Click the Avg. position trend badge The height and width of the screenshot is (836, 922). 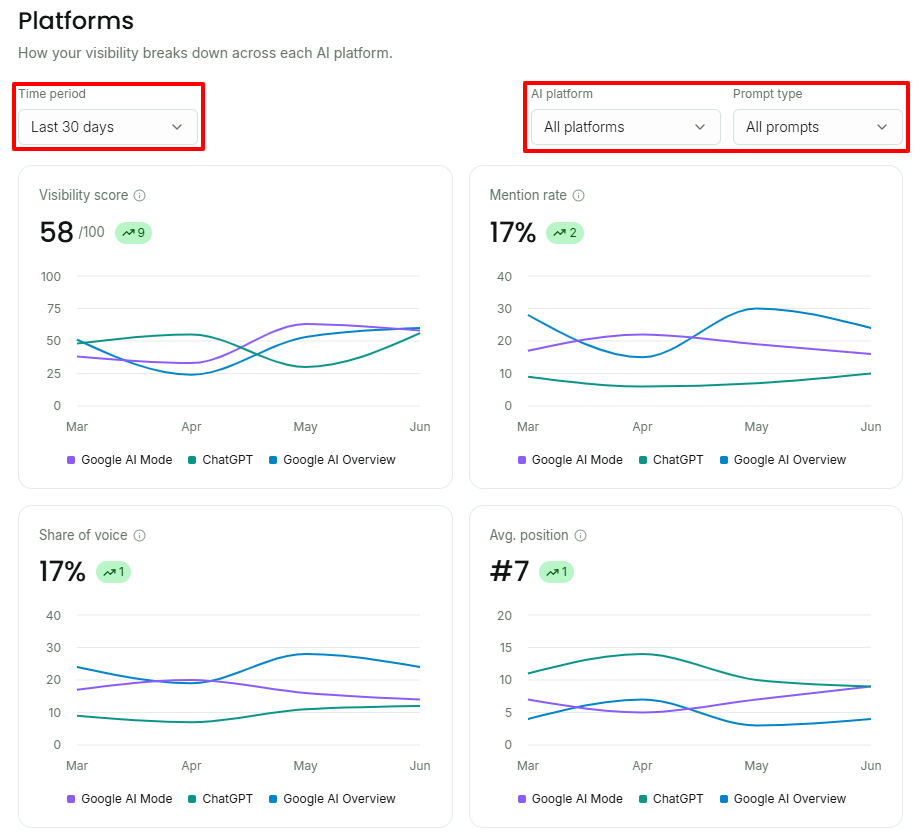point(556,572)
